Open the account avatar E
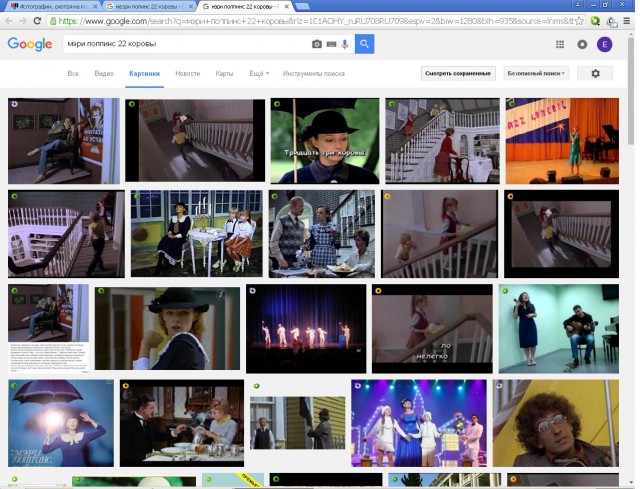 click(604, 44)
